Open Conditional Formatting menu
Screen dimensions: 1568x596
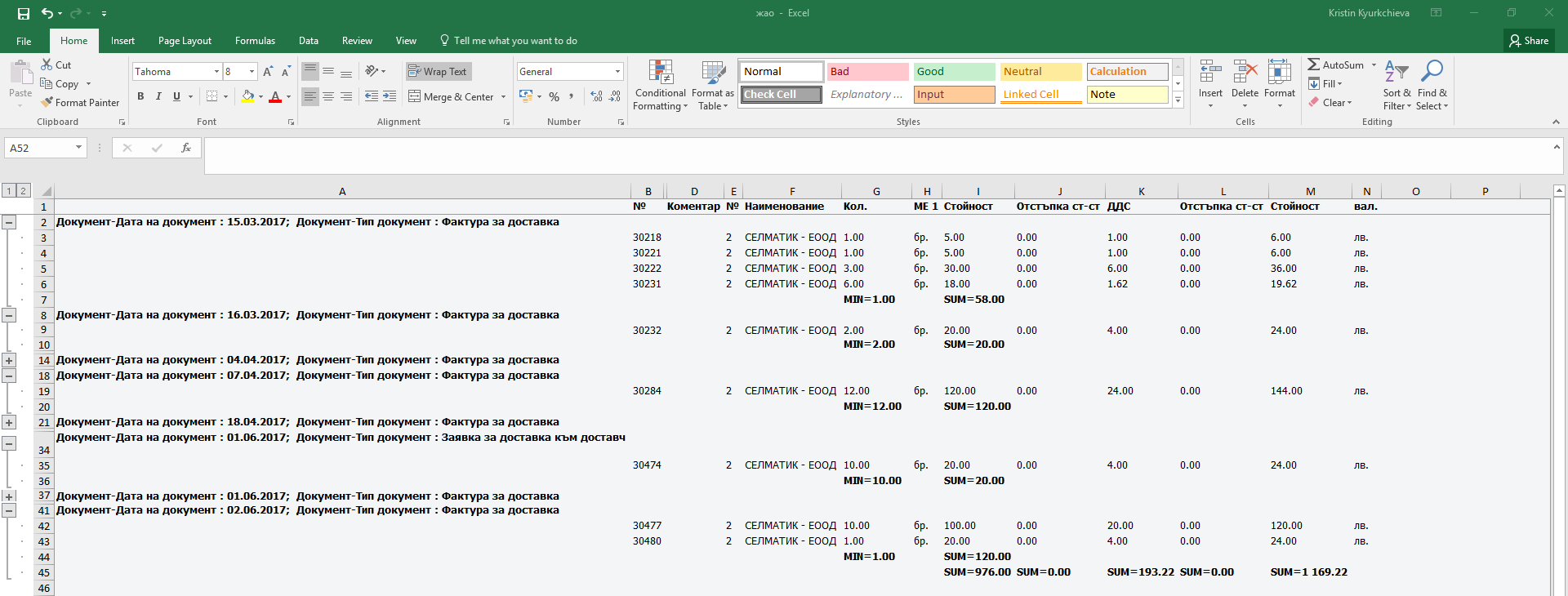pyautogui.click(x=661, y=86)
